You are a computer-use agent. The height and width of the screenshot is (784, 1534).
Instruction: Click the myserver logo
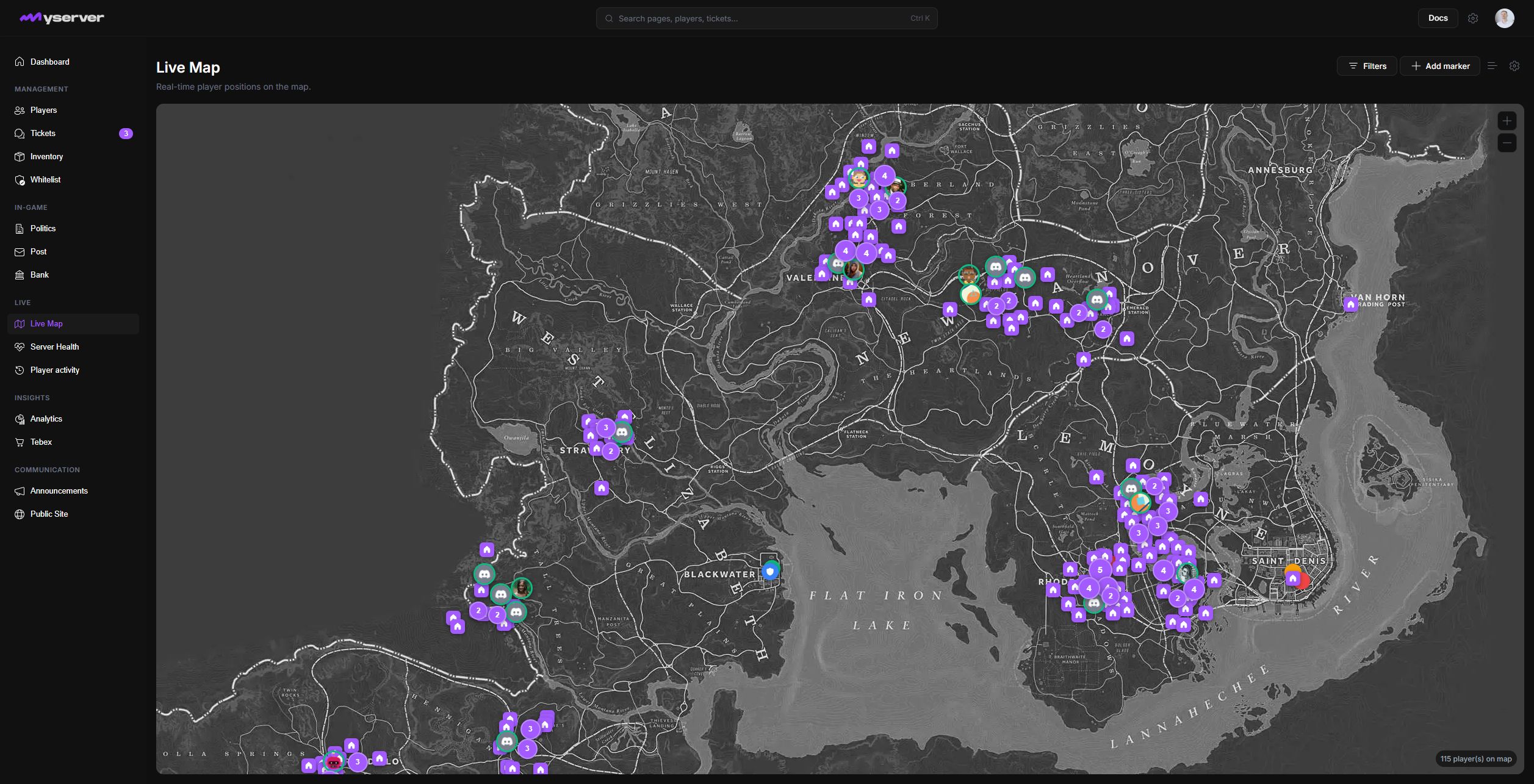(62, 18)
